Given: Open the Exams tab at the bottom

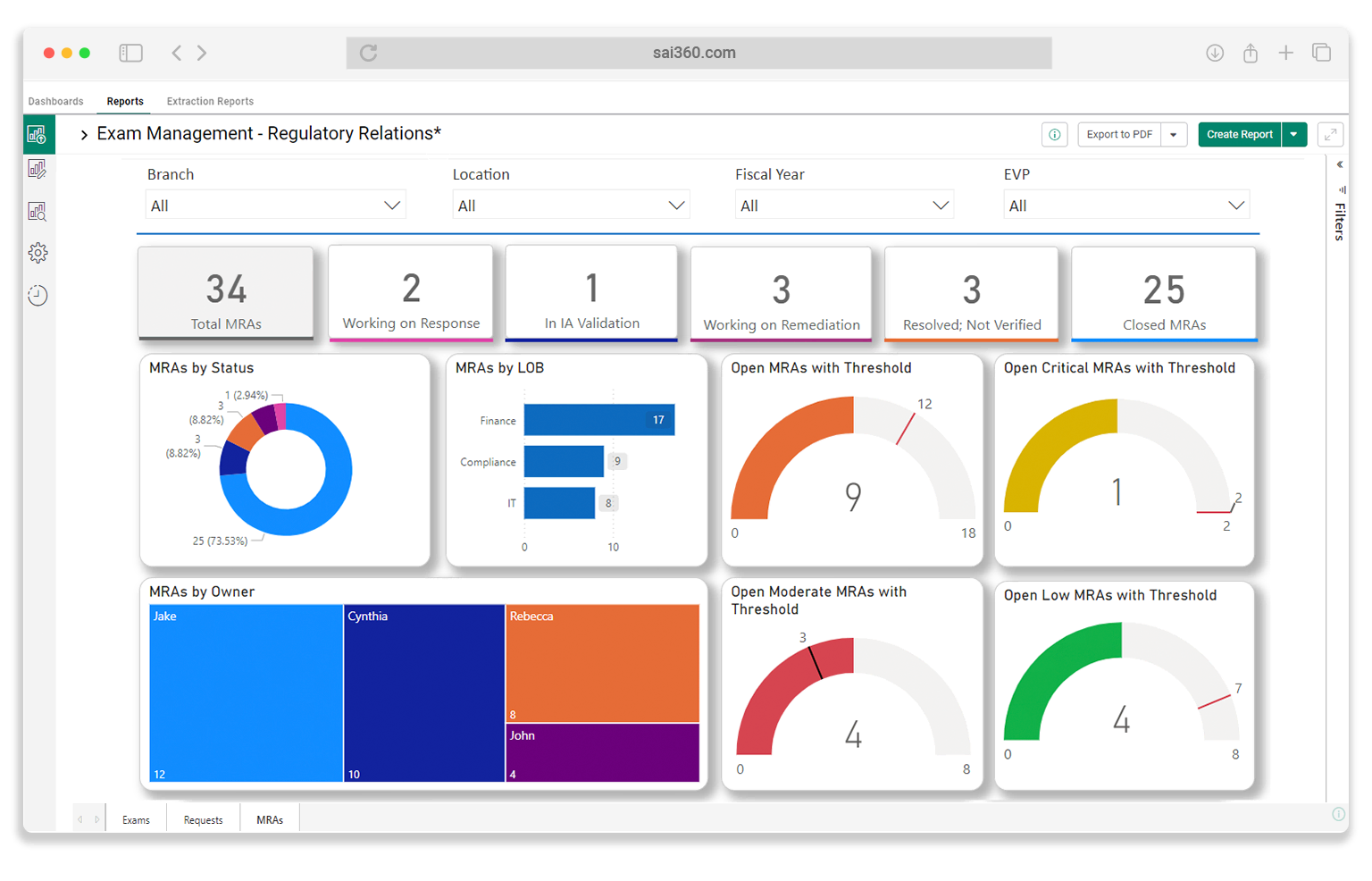Looking at the screenshot, I should pyautogui.click(x=136, y=818).
